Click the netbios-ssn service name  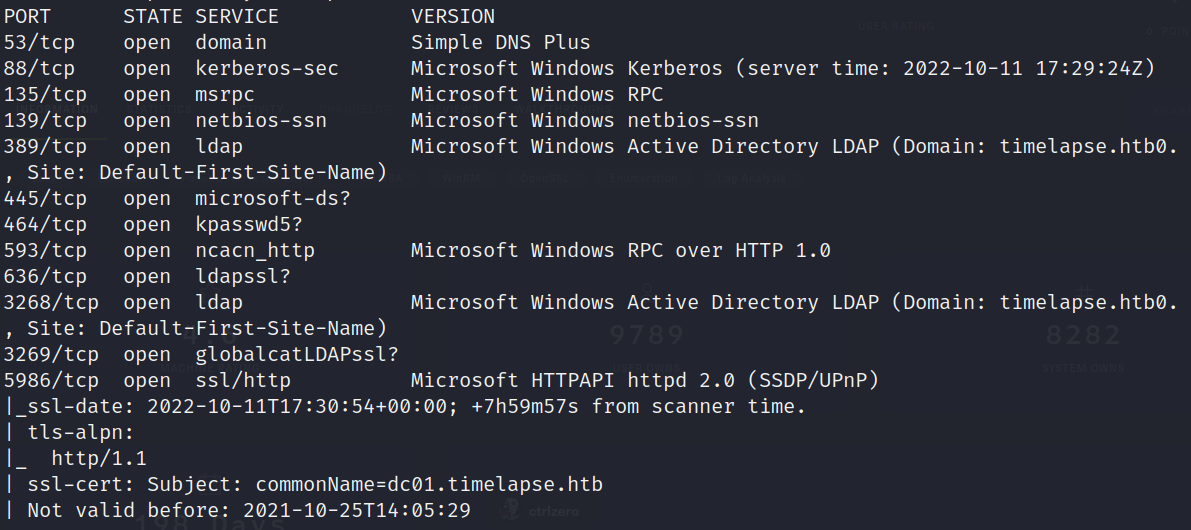pos(261,120)
